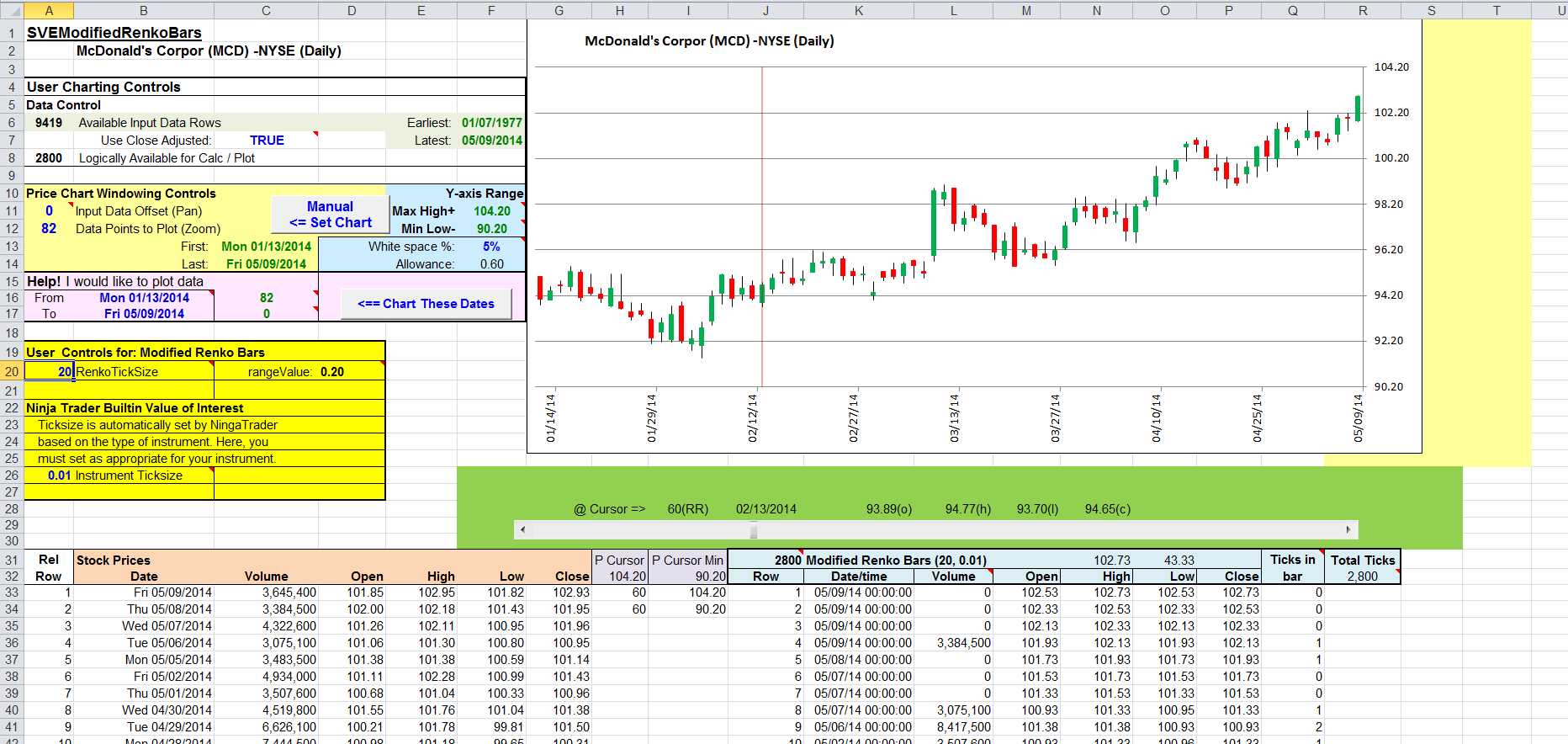This screenshot has height=744, width=1568.
Task: Select the Renko volume cell 8,417,500
Action: click(x=953, y=727)
